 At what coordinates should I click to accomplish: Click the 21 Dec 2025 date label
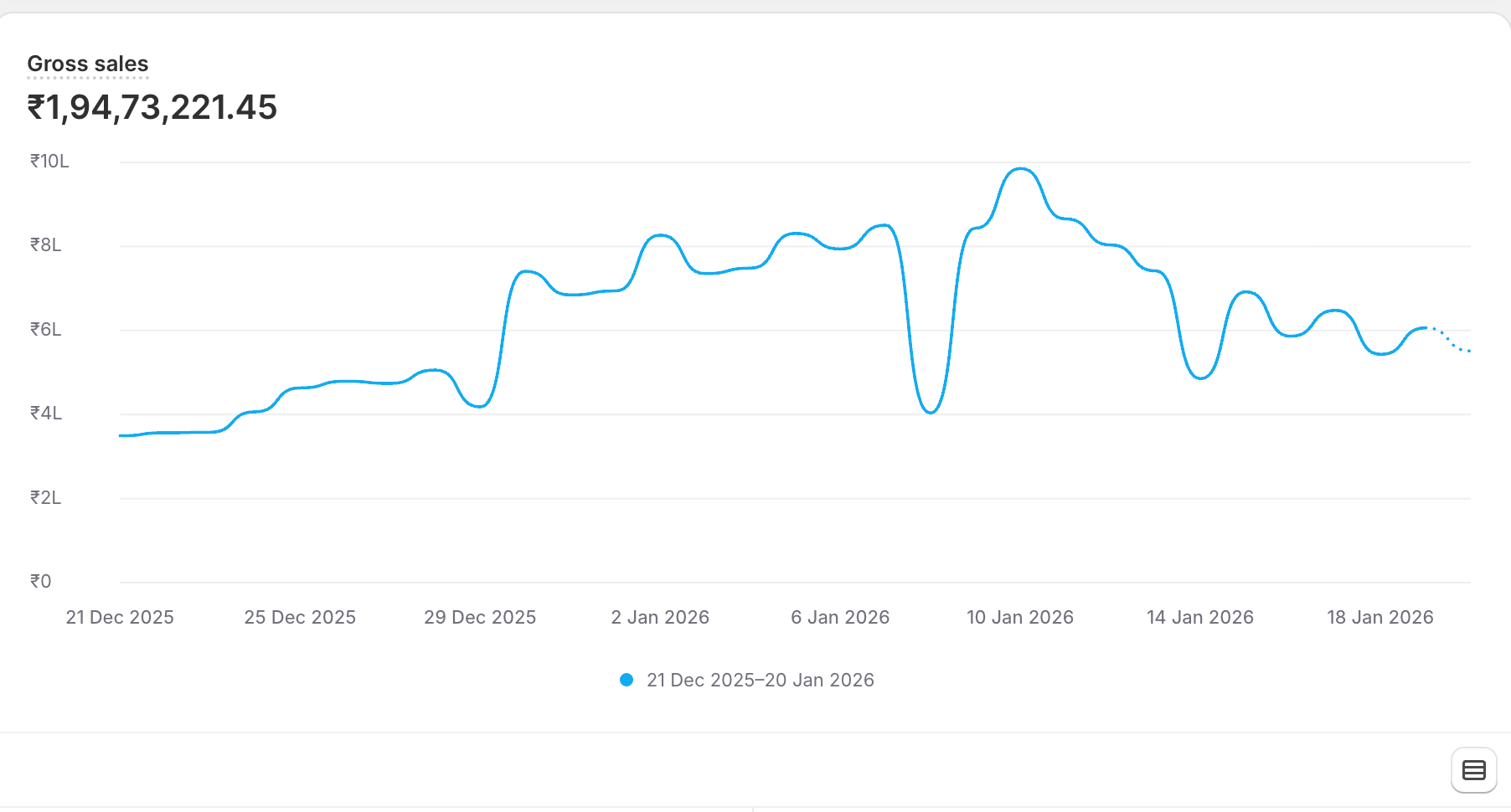coord(120,618)
